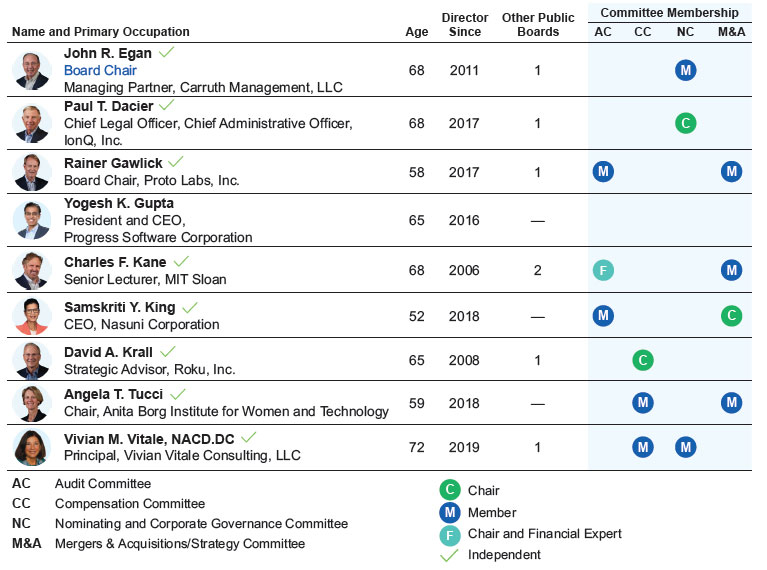The image size is (767, 570).
Task: Click Paul T. Dacier's NC Chair badge
Action: (x=685, y=124)
